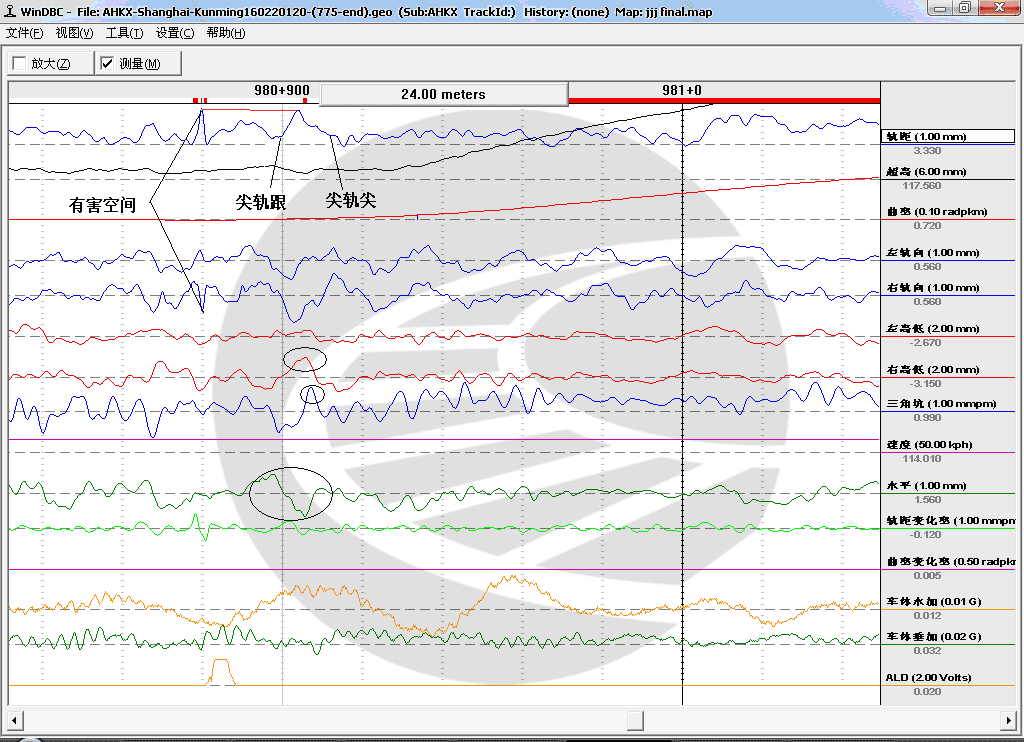Click the ALD value 0.020
The height and width of the screenshot is (742, 1024).
click(927, 692)
